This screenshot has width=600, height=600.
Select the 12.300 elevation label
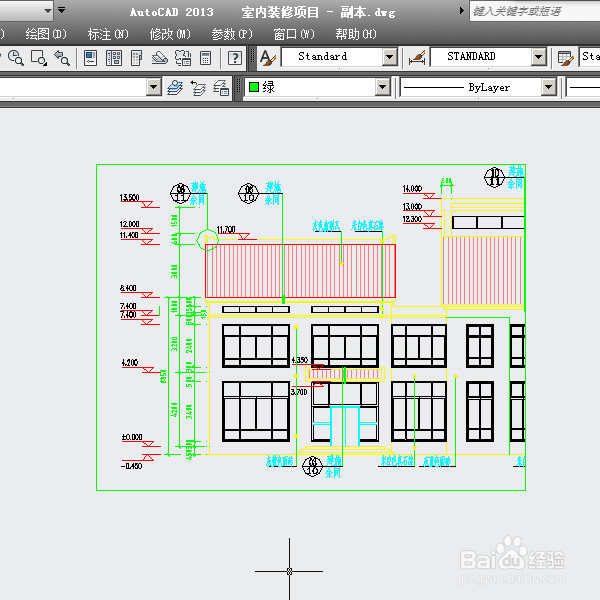[412, 219]
